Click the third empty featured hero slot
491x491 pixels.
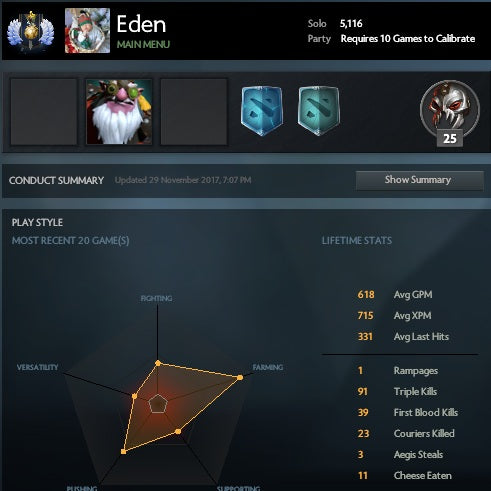tap(194, 112)
